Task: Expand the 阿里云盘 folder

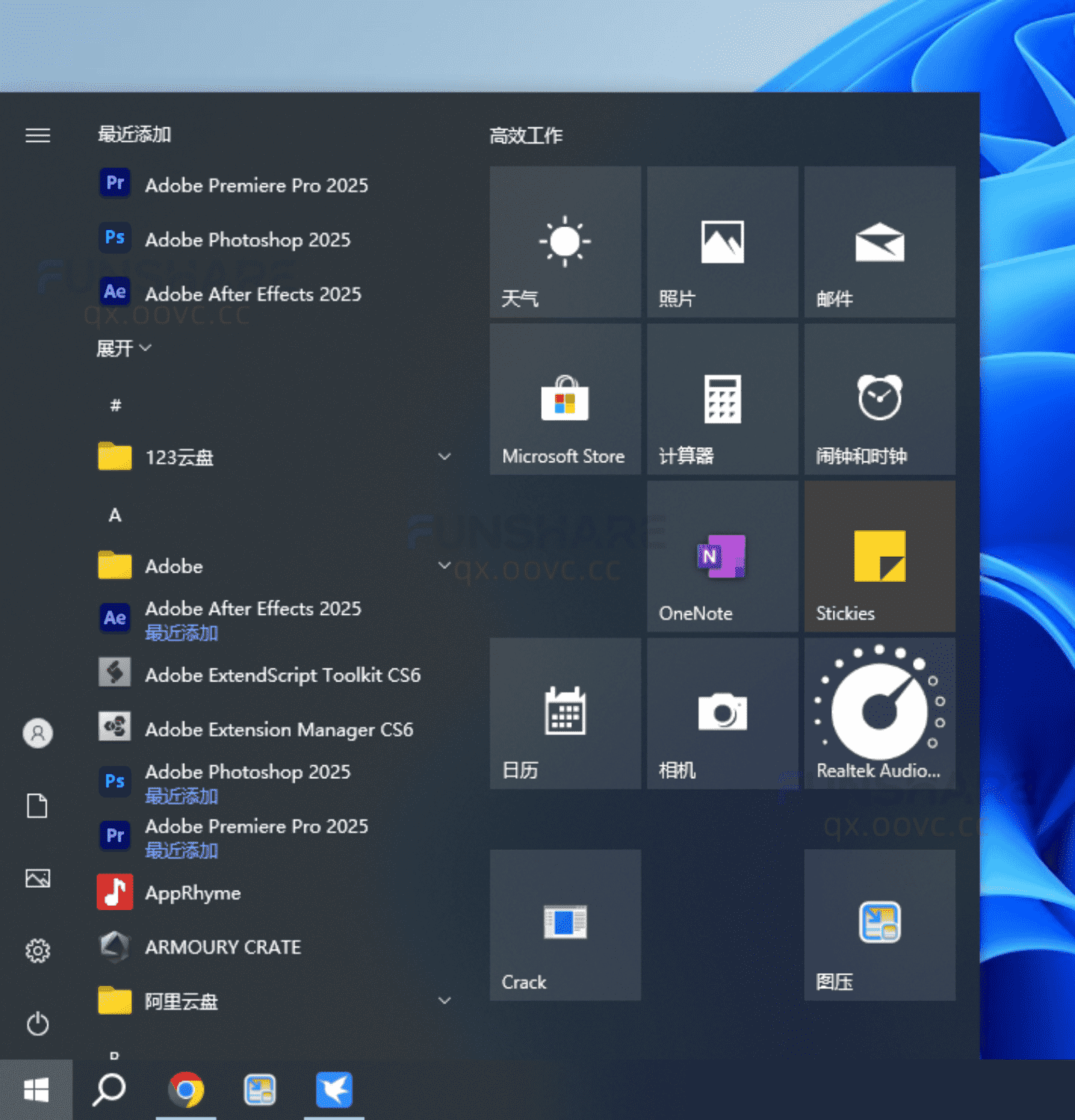Action: [x=445, y=1000]
